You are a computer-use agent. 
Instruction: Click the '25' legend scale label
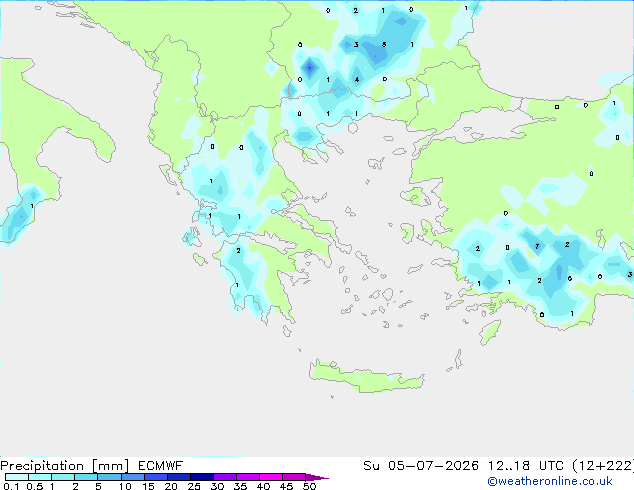point(194,486)
